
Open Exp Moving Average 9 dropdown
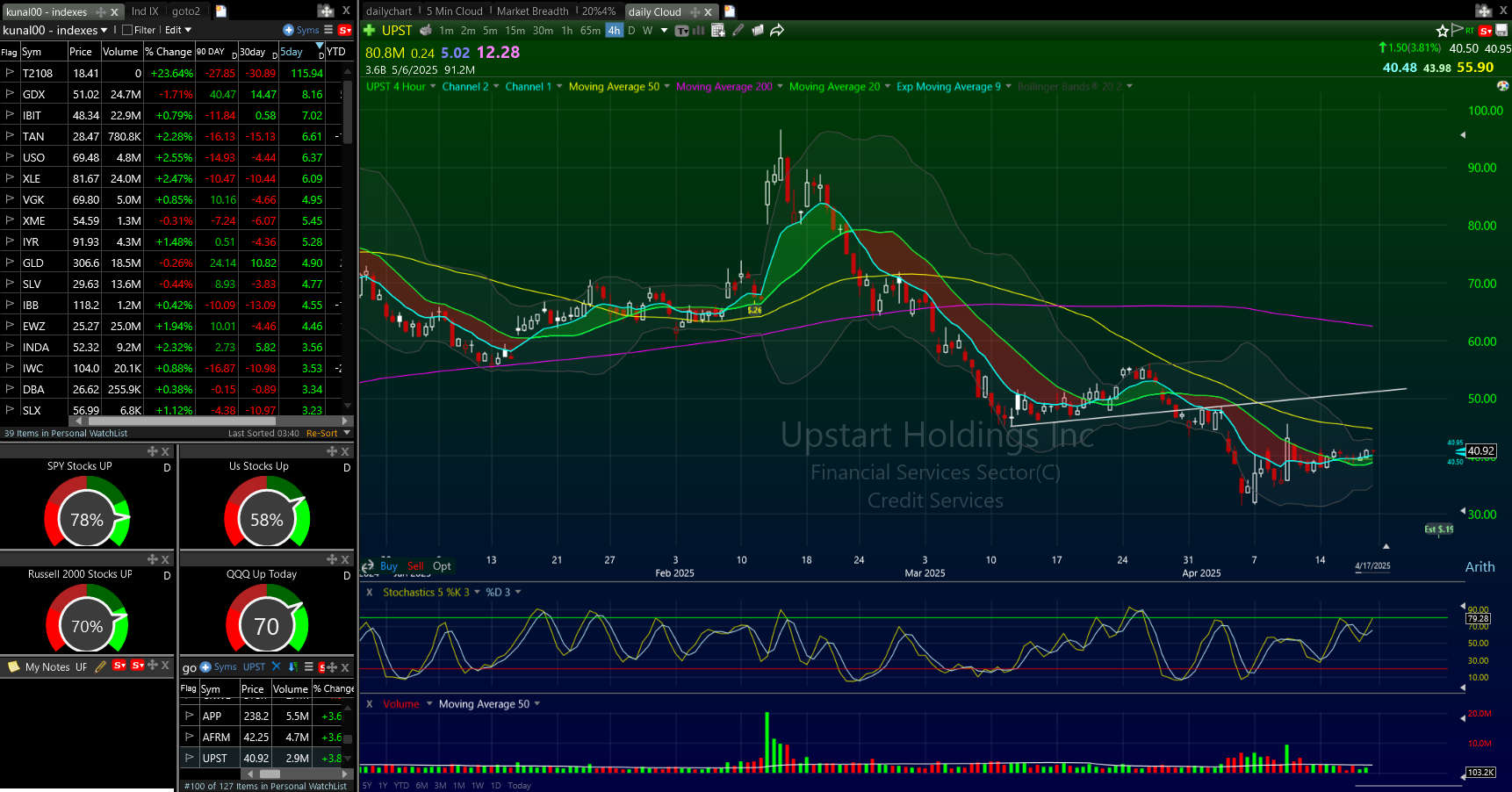(x=1008, y=86)
